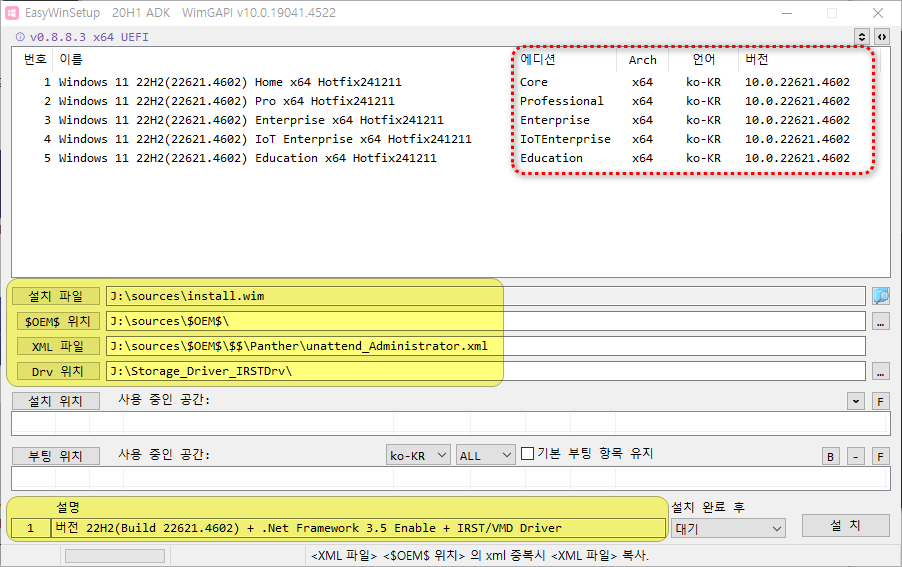Toggle the 기본 부팅 항목 유지 checkbox
This screenshot has width=902, height=567.
click(527, 454)
